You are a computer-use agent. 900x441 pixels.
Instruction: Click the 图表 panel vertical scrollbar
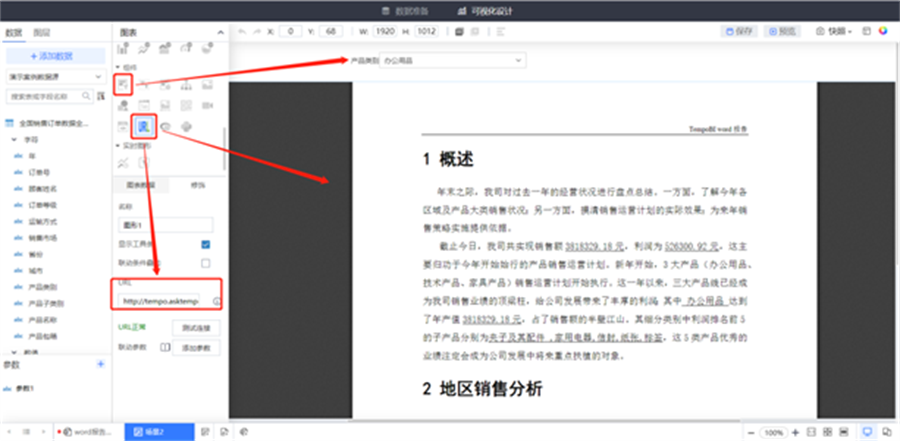[224, 149]
